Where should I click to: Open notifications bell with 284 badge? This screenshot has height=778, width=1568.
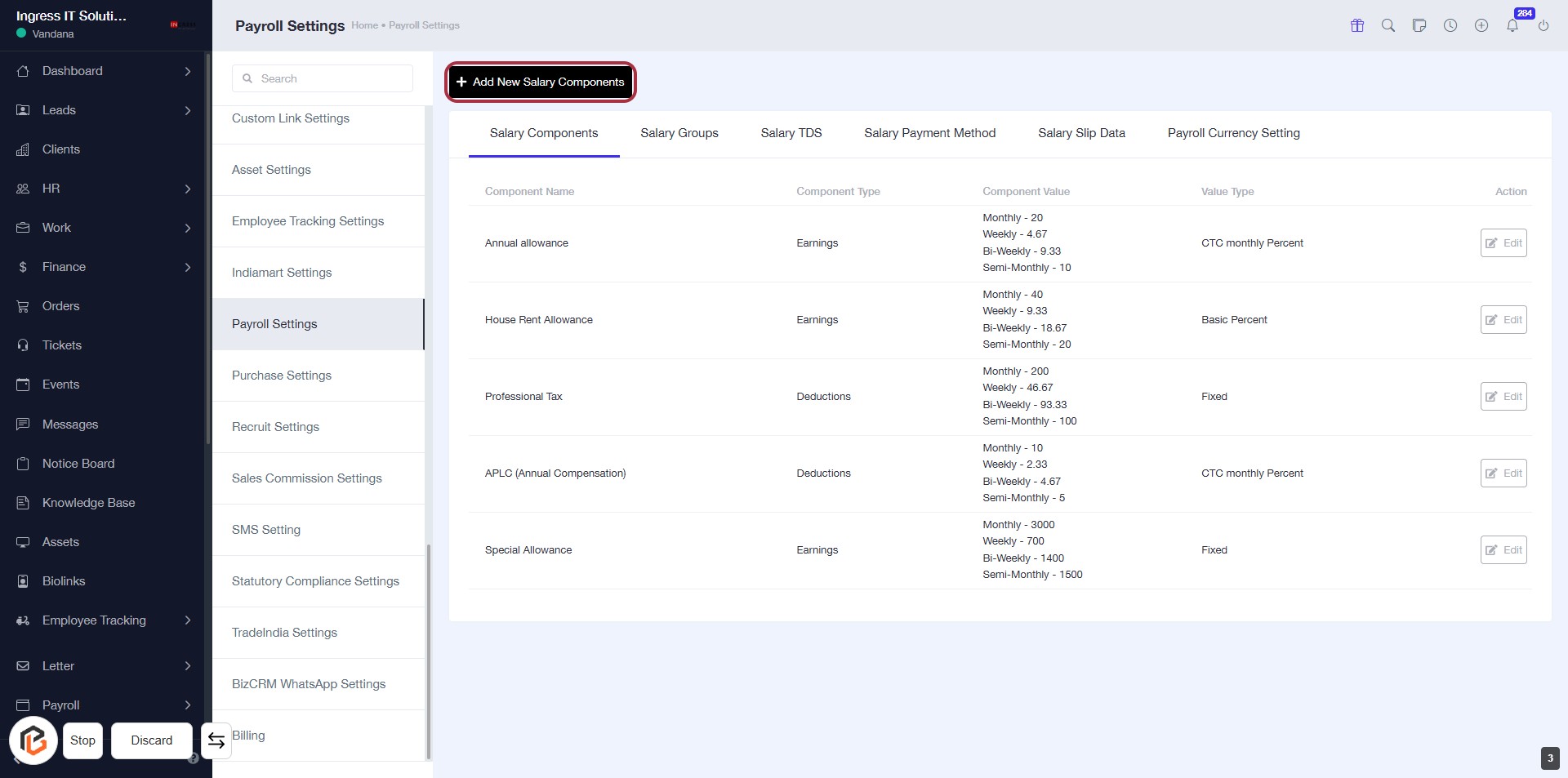click(x=1512, y=25)
